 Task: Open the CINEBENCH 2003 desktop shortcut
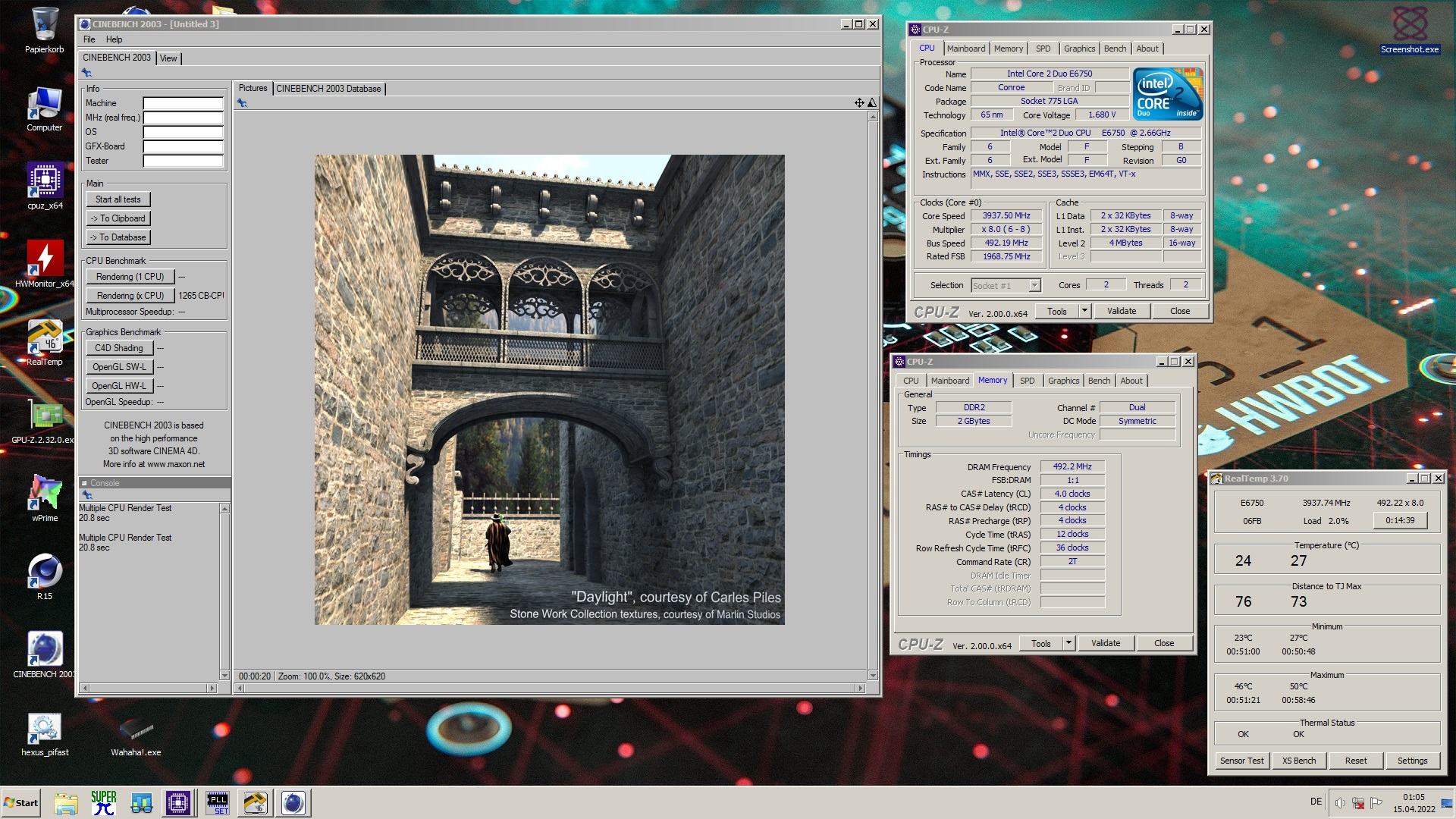click(44, 654)
